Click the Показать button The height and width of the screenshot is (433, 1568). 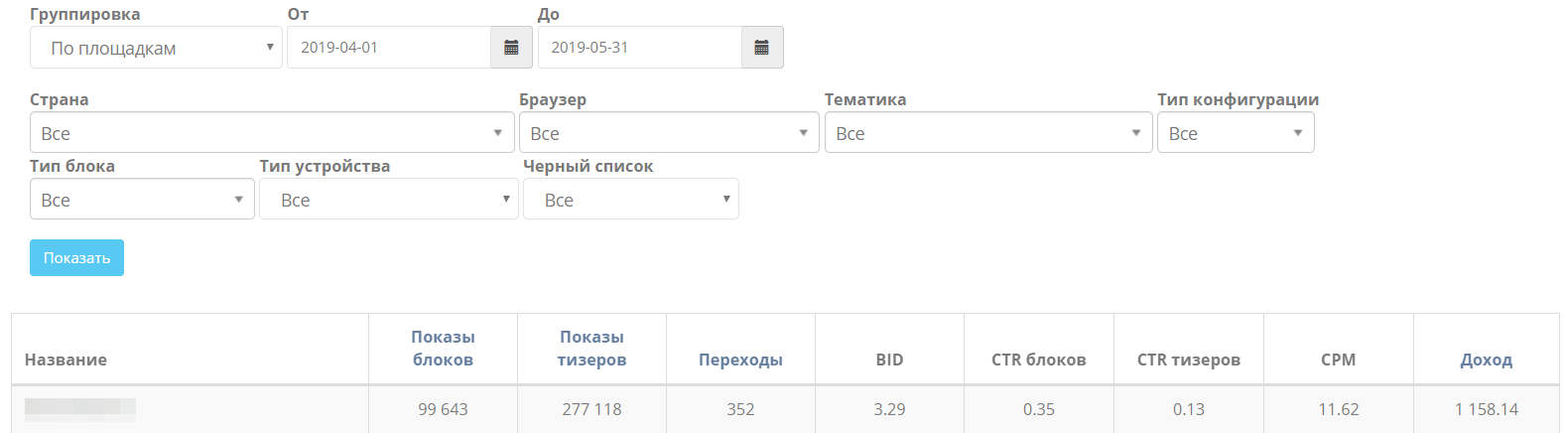76,258
